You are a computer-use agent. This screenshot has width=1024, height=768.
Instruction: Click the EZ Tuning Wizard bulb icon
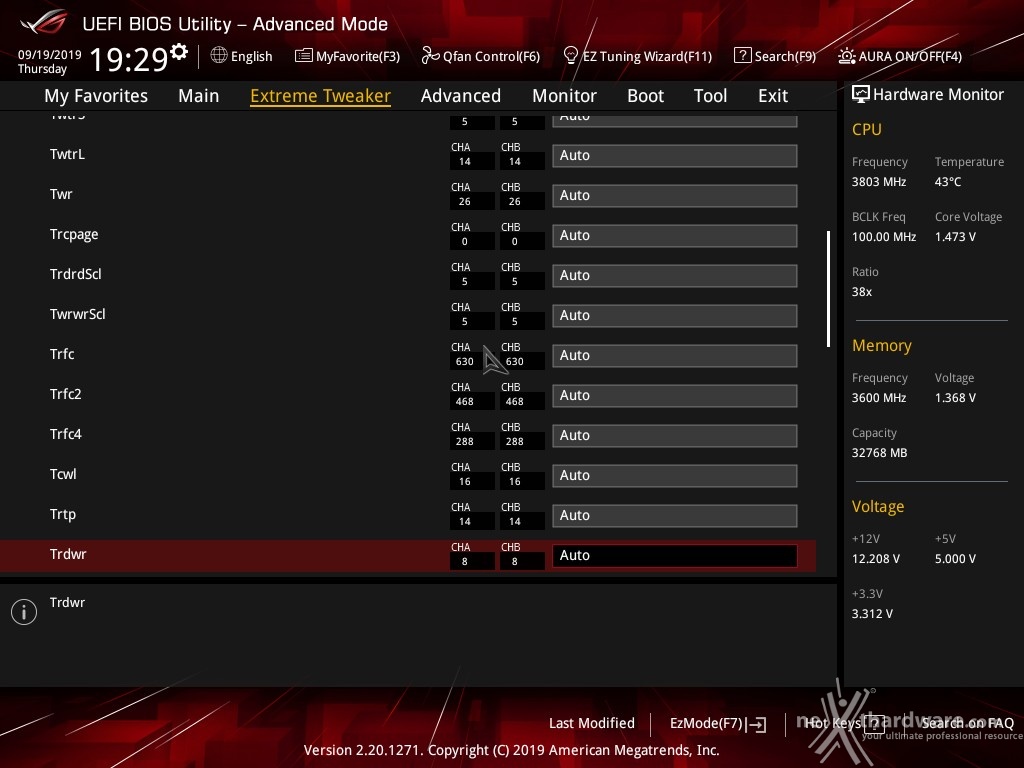coord(570,56)
